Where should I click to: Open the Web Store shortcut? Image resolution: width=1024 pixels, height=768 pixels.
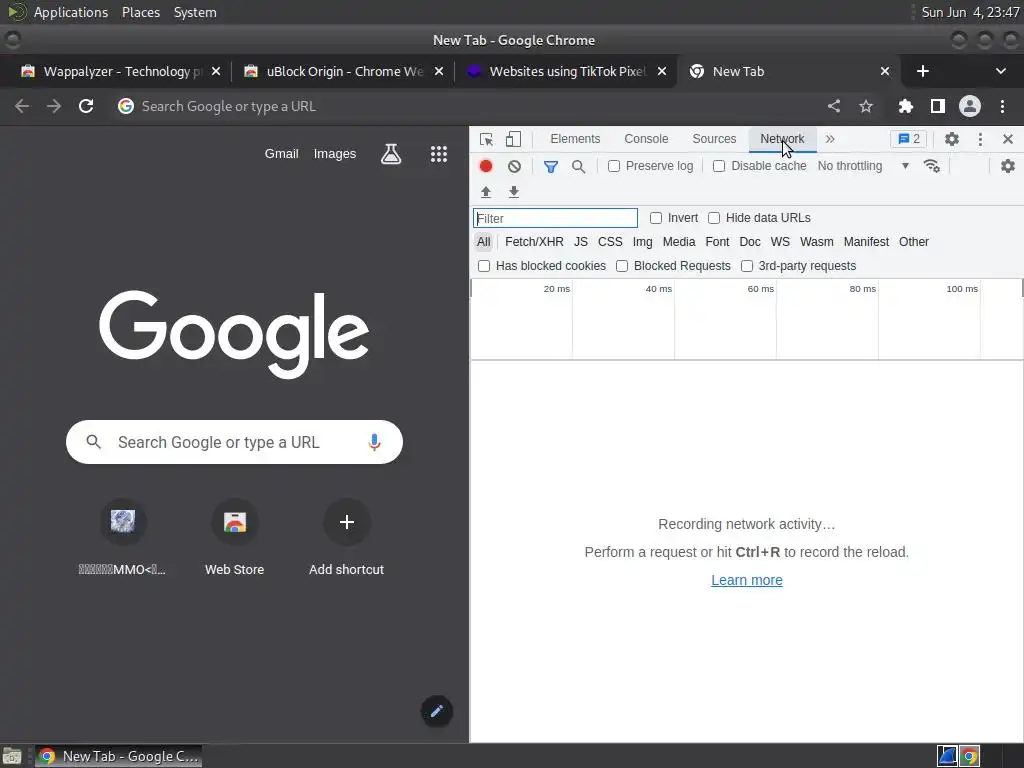tap(234, 538)
